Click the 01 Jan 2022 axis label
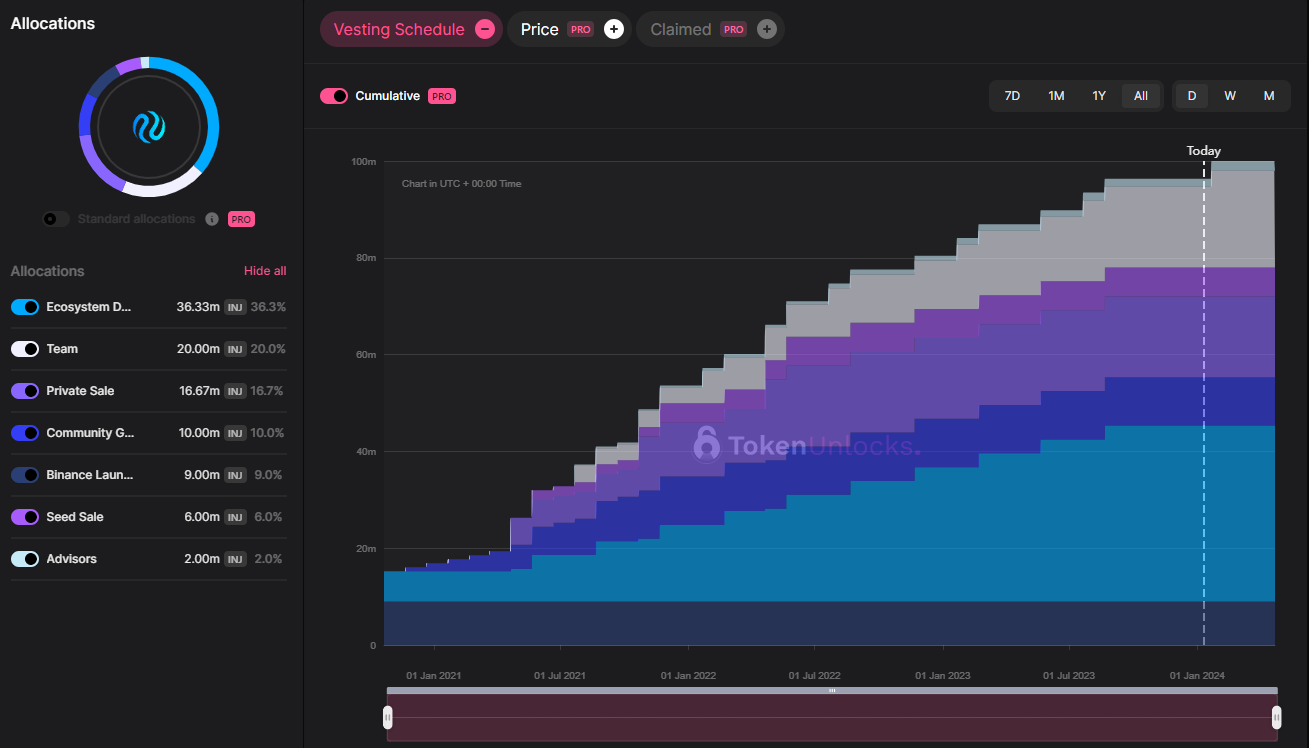 [x=688, y=676]
